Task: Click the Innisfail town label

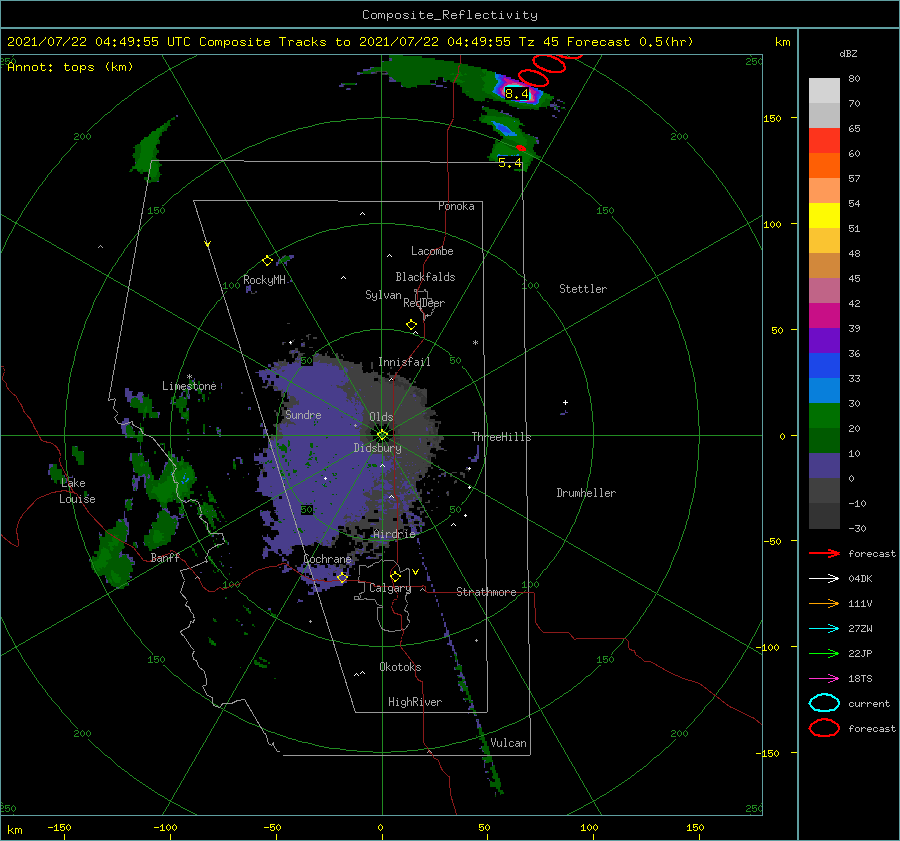Action: (404, 362)
